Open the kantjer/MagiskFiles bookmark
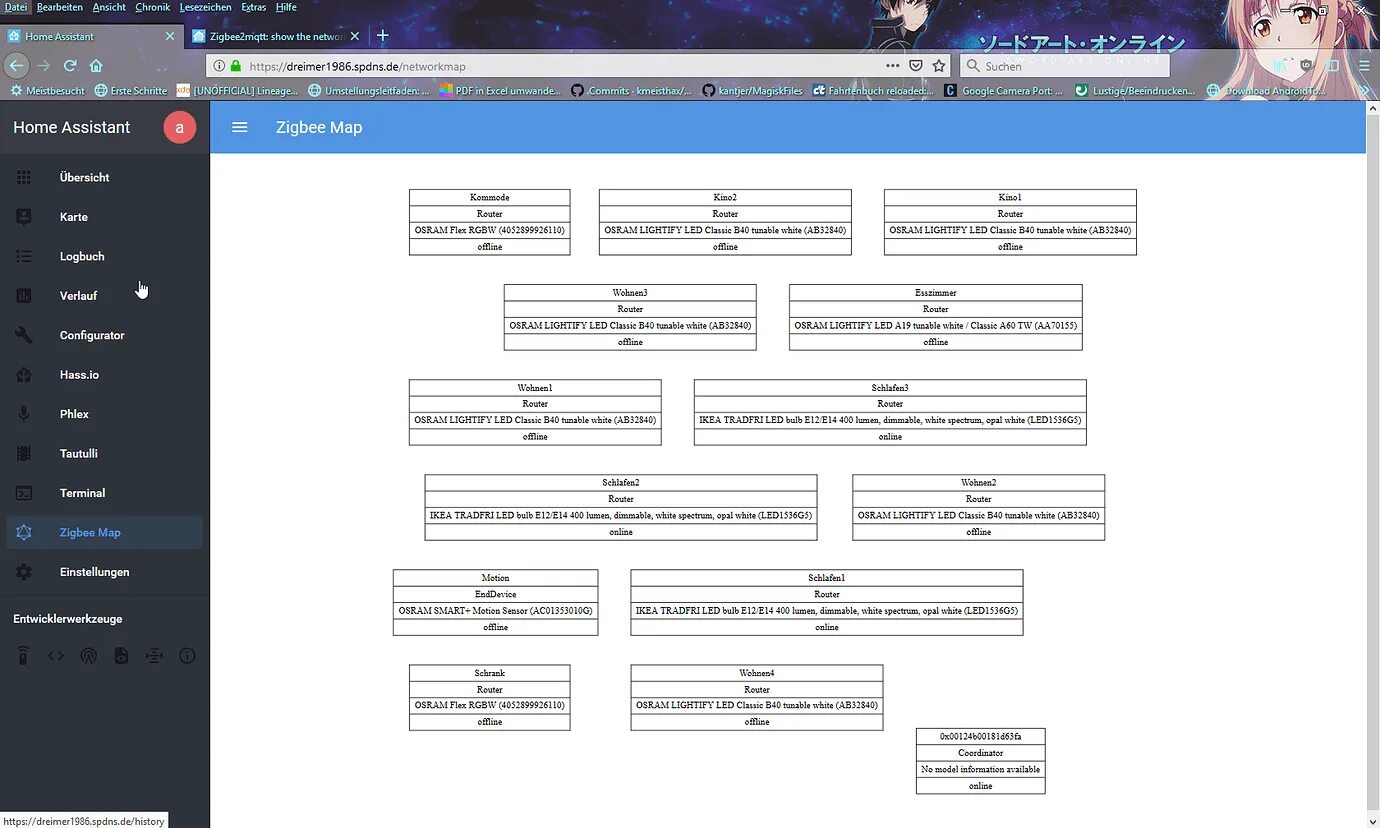 coord(753,91)
